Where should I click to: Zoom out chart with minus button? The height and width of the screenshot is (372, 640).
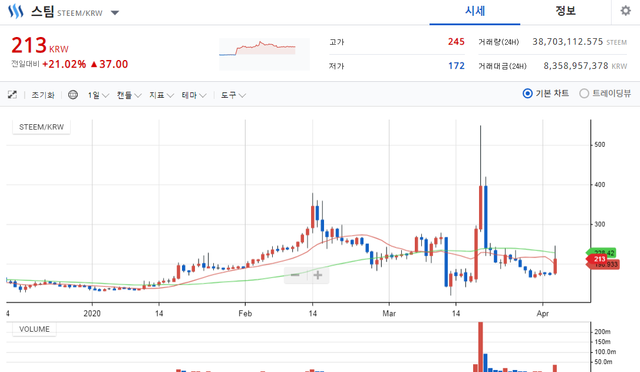tap(295, 275)
